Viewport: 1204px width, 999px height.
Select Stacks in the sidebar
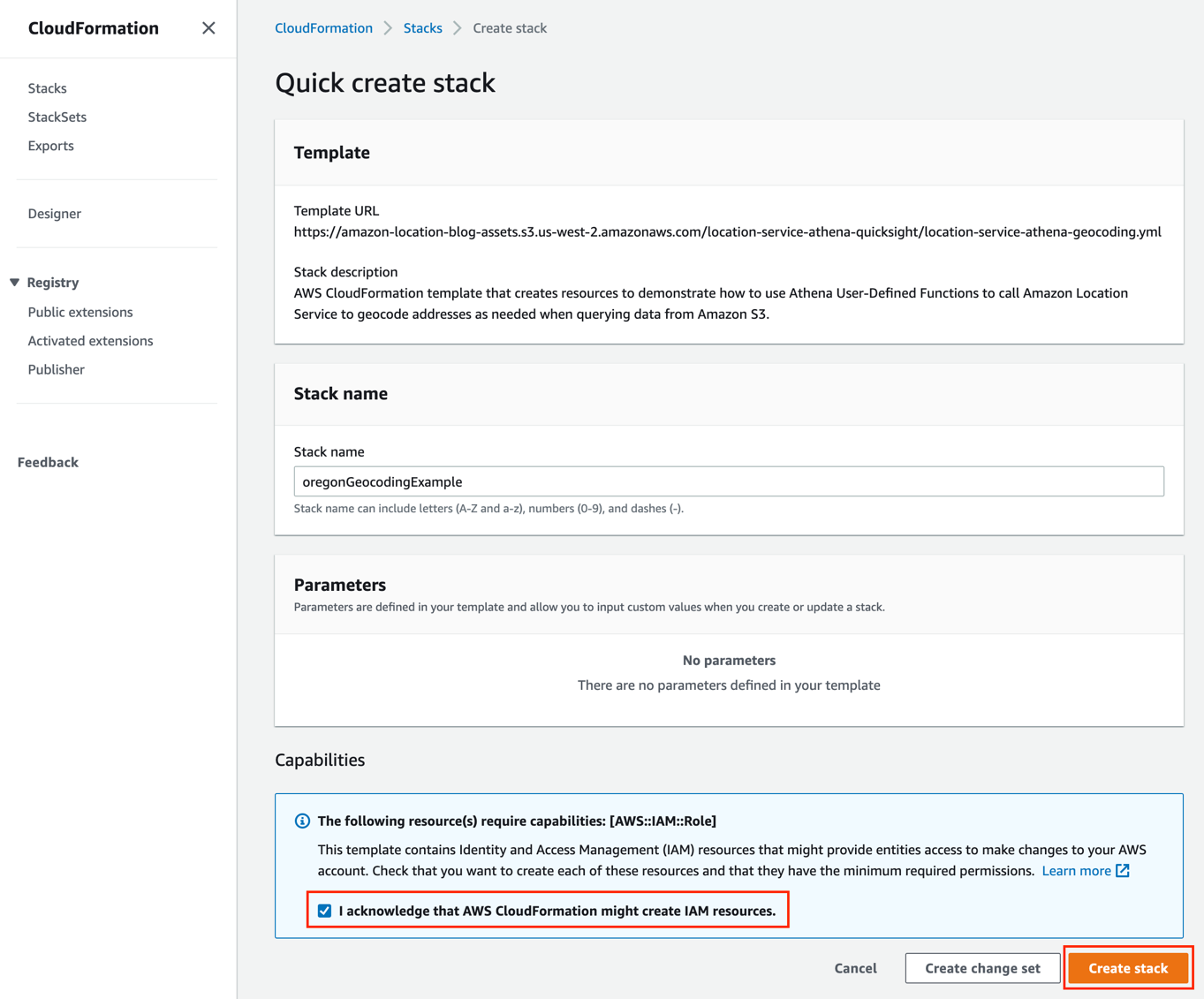[x=47, y=87]
